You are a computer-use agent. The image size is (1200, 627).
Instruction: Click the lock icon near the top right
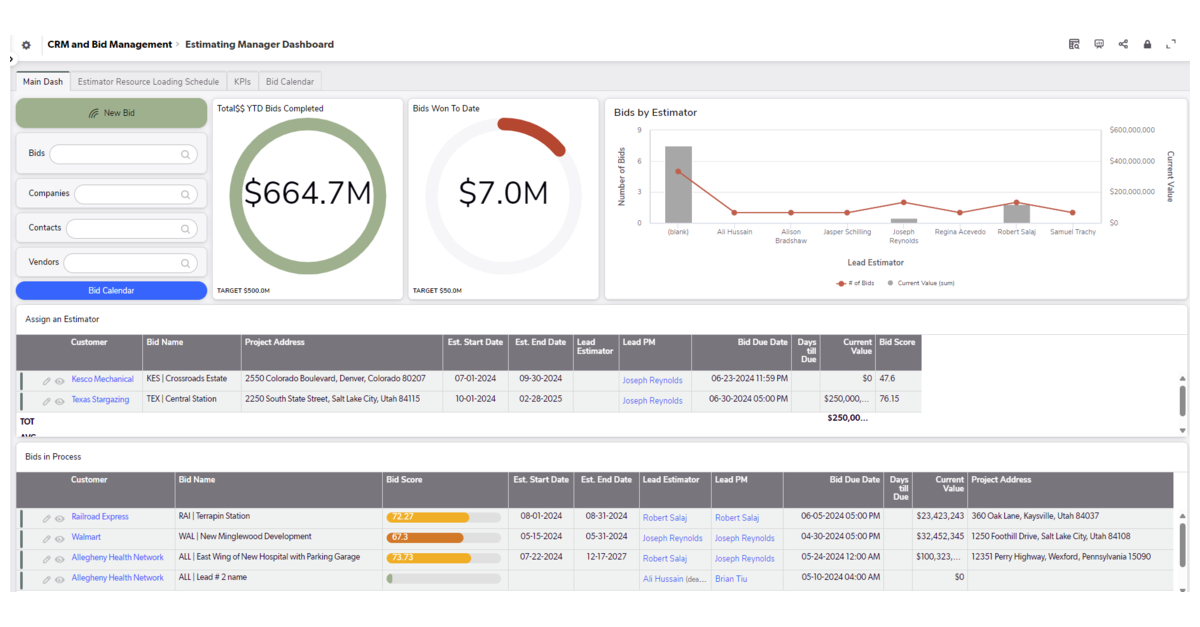point(1146,44)
